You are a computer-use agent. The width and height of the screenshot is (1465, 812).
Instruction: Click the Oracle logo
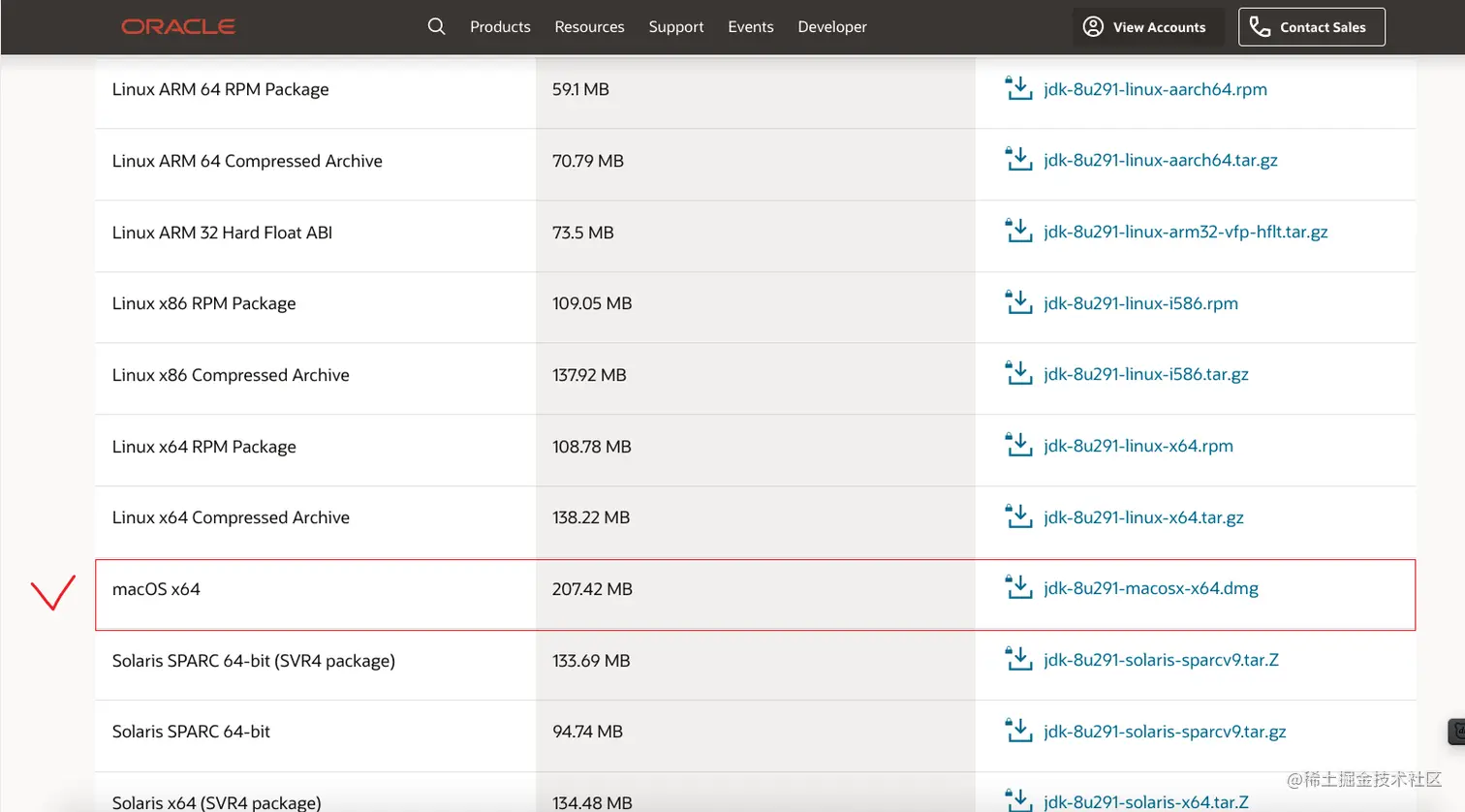[x=178, y=27]
